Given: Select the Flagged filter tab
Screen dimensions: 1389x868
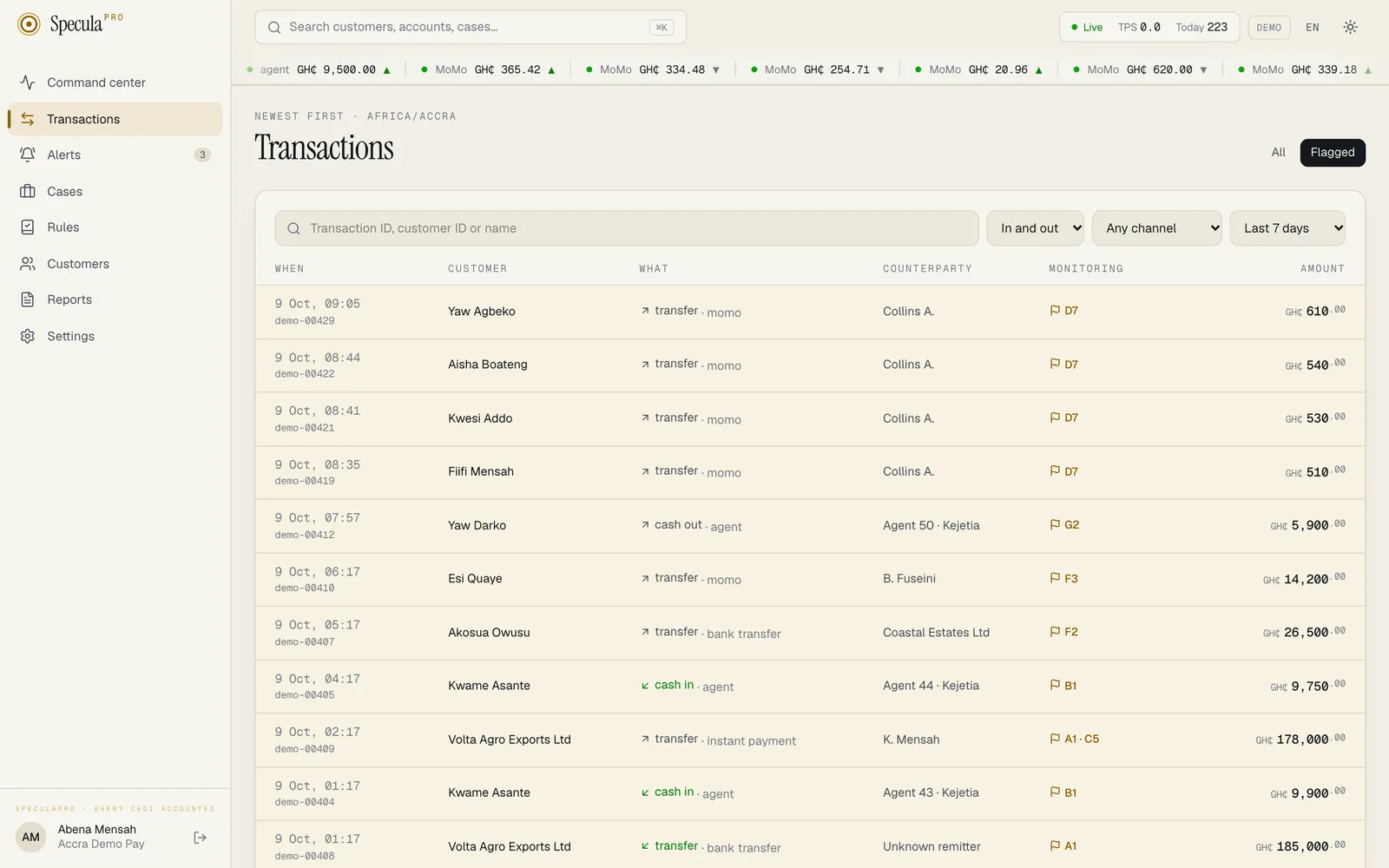Looking at the screenshot, I should [1333, 152].
